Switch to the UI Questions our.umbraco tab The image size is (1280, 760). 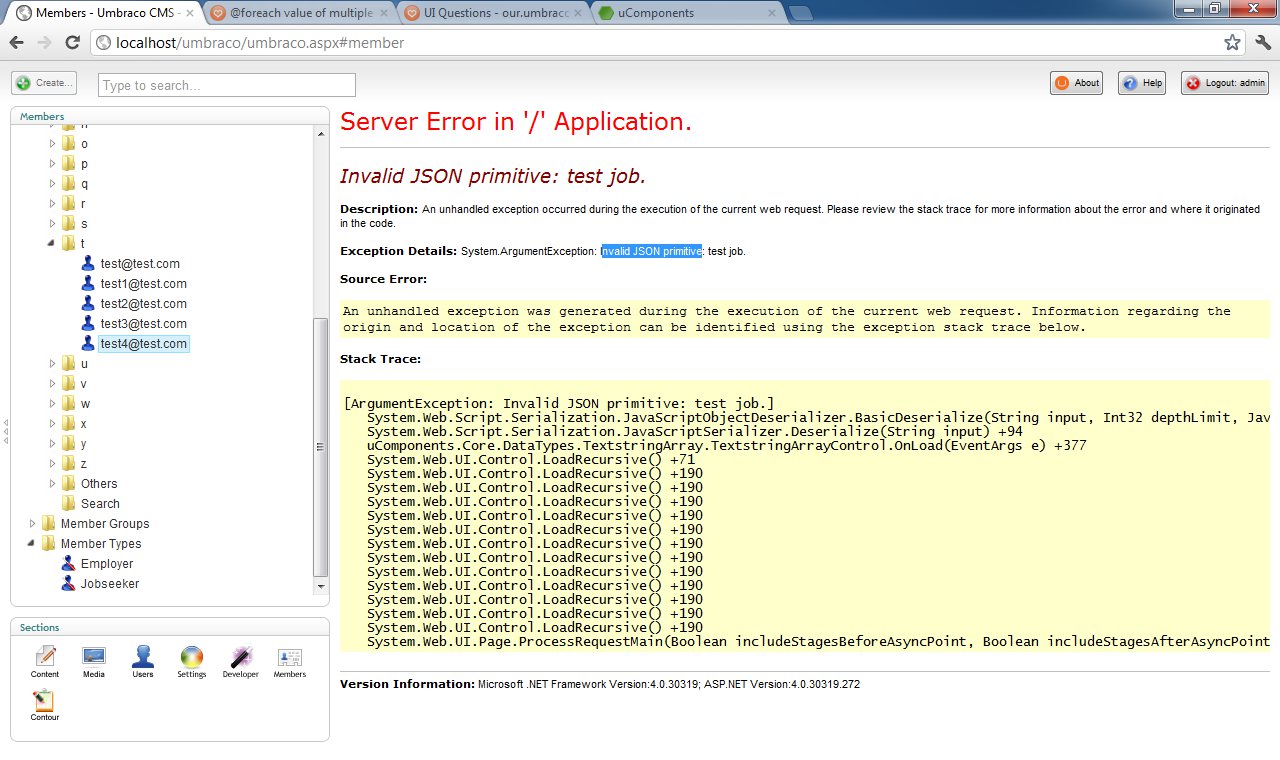[x=493, y=13]
